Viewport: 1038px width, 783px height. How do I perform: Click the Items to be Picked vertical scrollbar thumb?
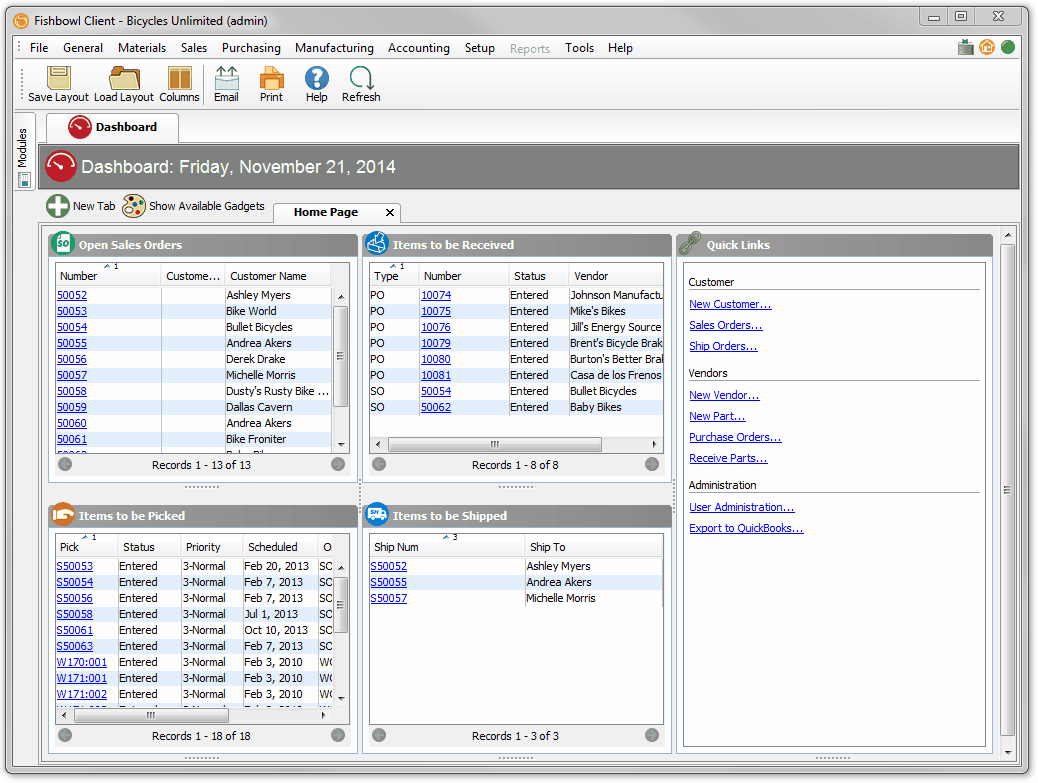coord(341,605)
